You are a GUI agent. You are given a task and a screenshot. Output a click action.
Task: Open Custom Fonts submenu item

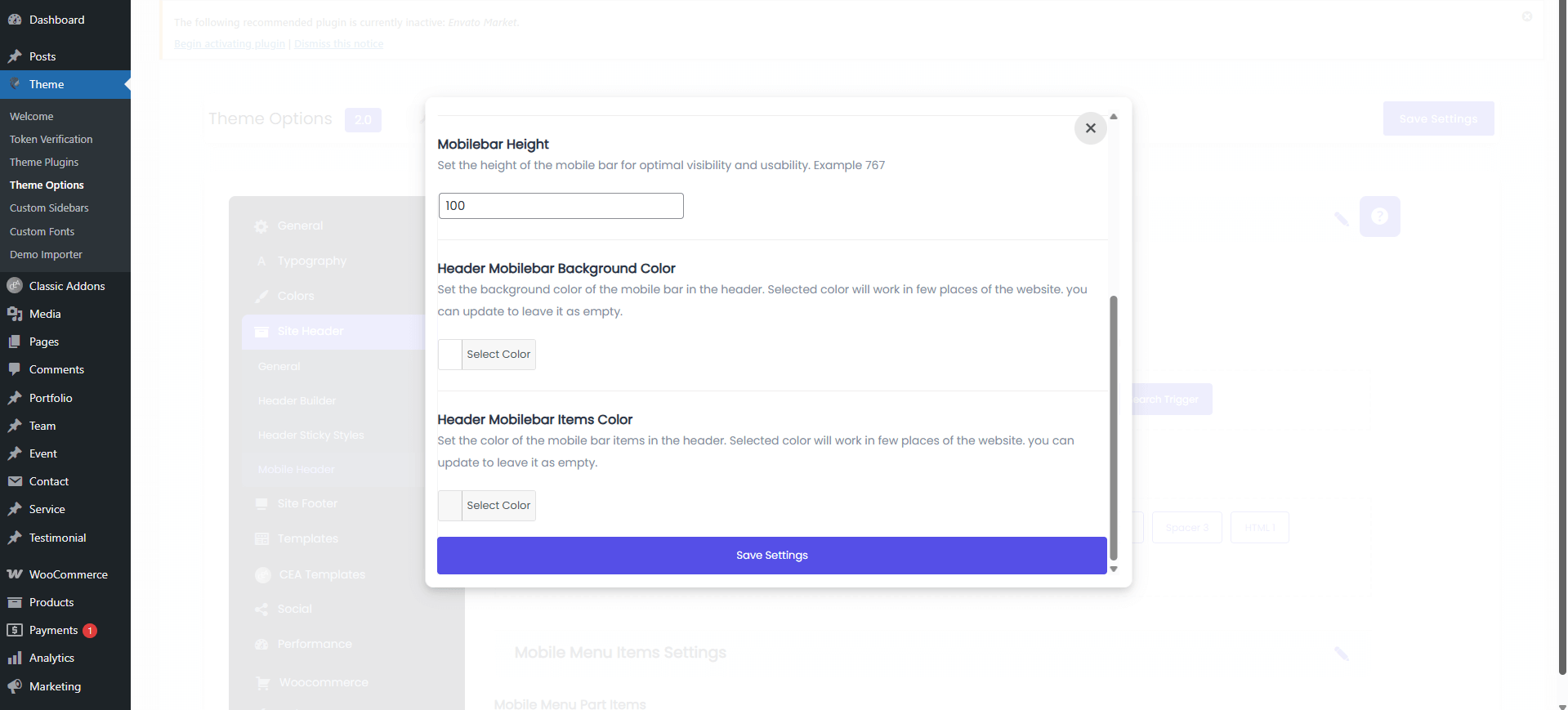click(x=42, y=232)
